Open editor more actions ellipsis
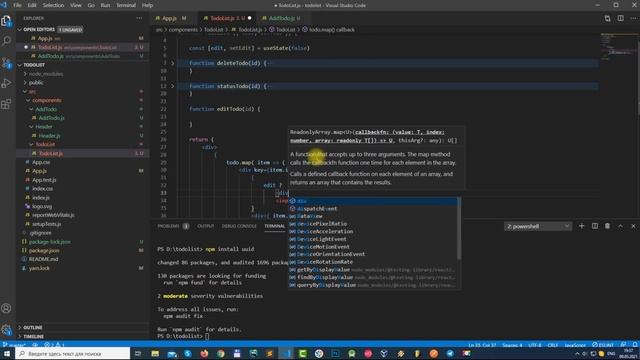 coord(633,18)
